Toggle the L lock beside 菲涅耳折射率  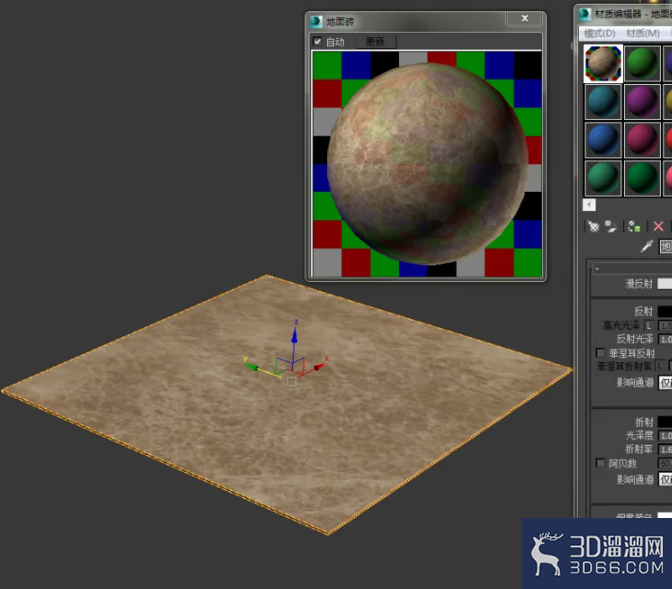pyautogui.click(x=660, y=366)
